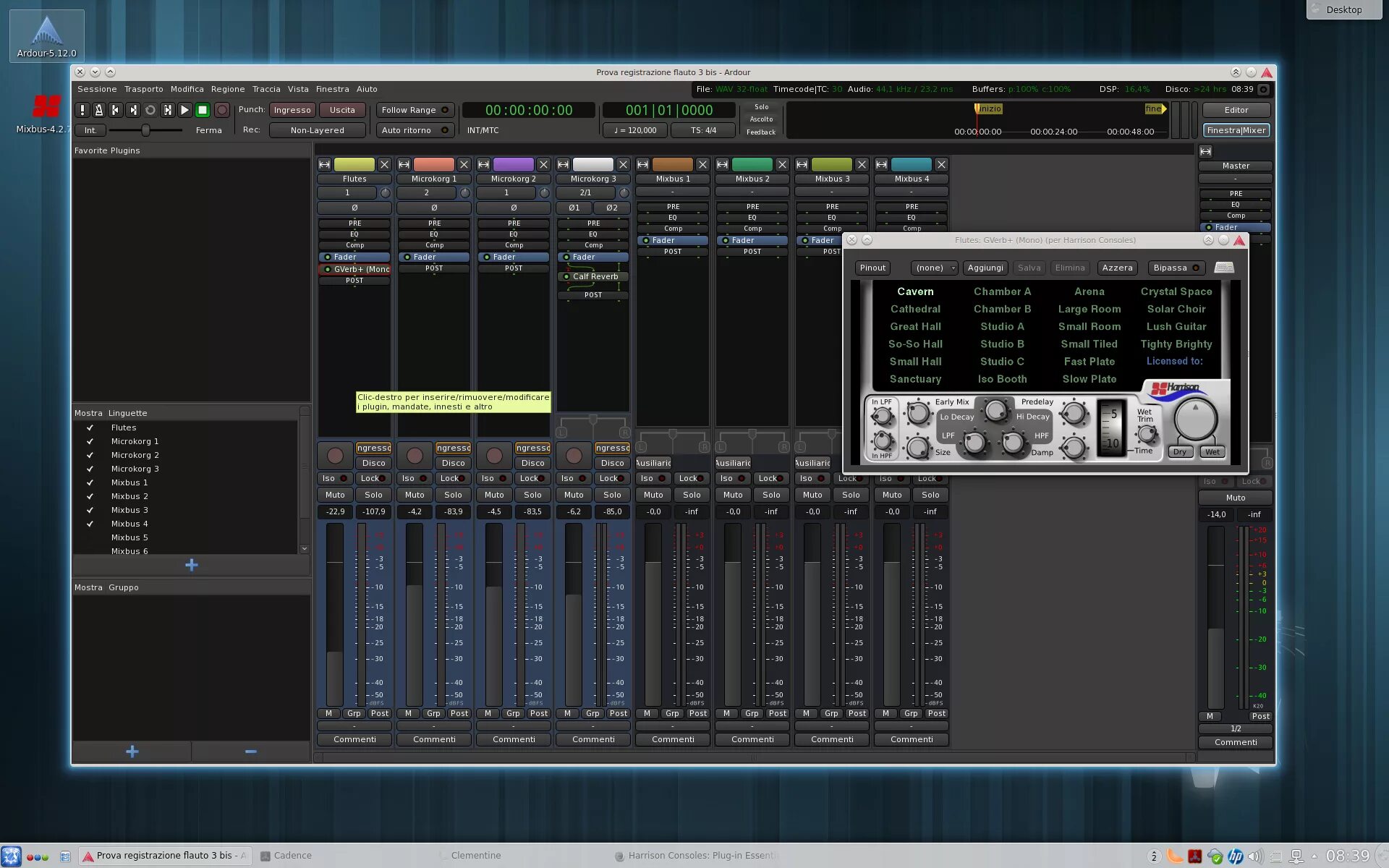Click Azzera button in plugin window
This screenshot has height=868, width=1389.
(x=1118, y=268)
